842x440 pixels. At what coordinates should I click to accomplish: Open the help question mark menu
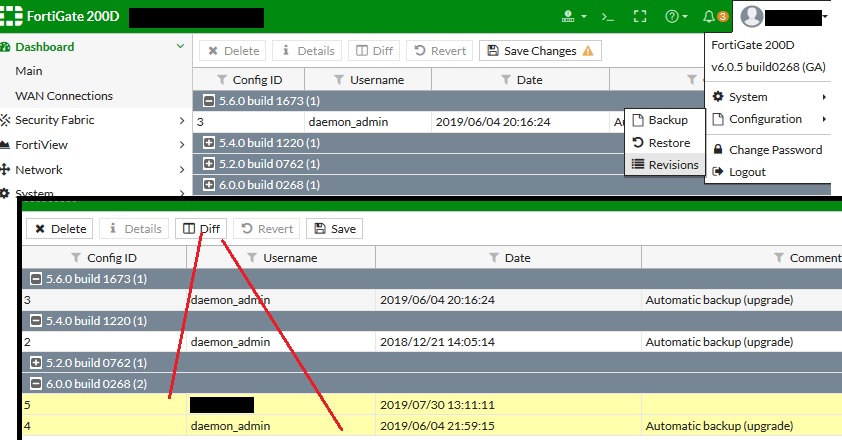click(676, 17)
